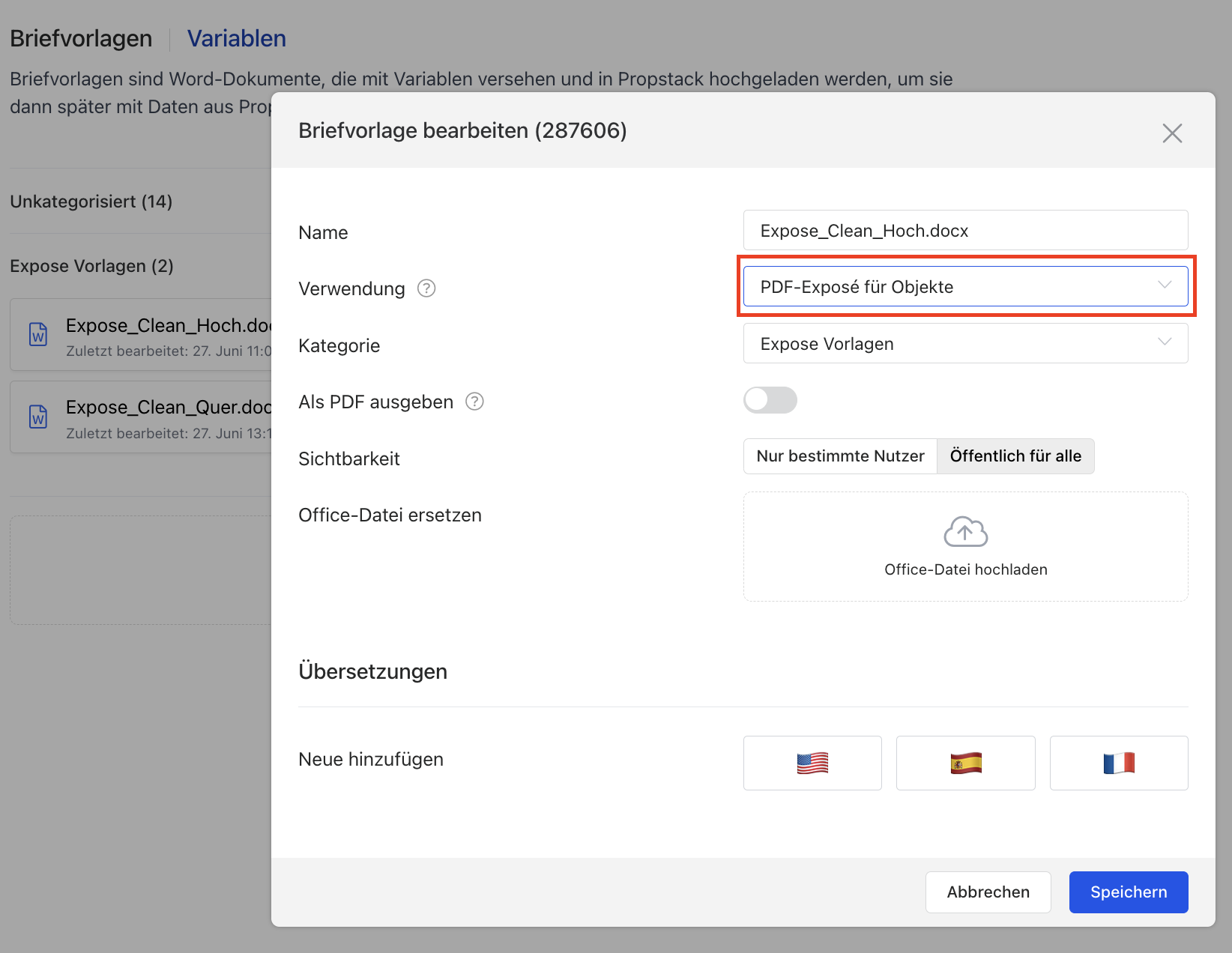Add Spanish translation via flag
The height and width of the screenshot is (953, 1232).
(x=965, y=763)
